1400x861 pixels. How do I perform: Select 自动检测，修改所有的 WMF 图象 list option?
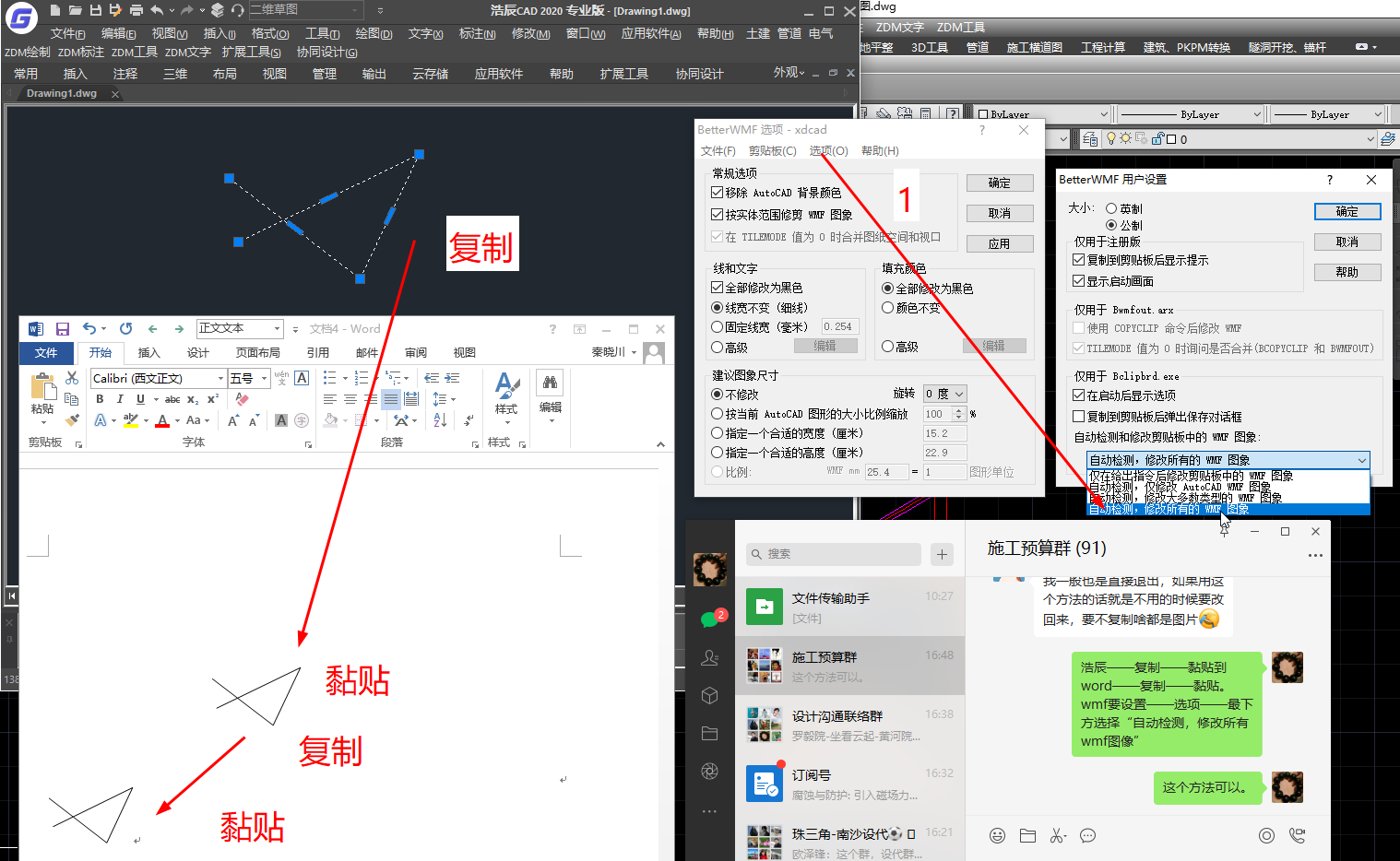pyautogui.click(x=1169, y=509)
